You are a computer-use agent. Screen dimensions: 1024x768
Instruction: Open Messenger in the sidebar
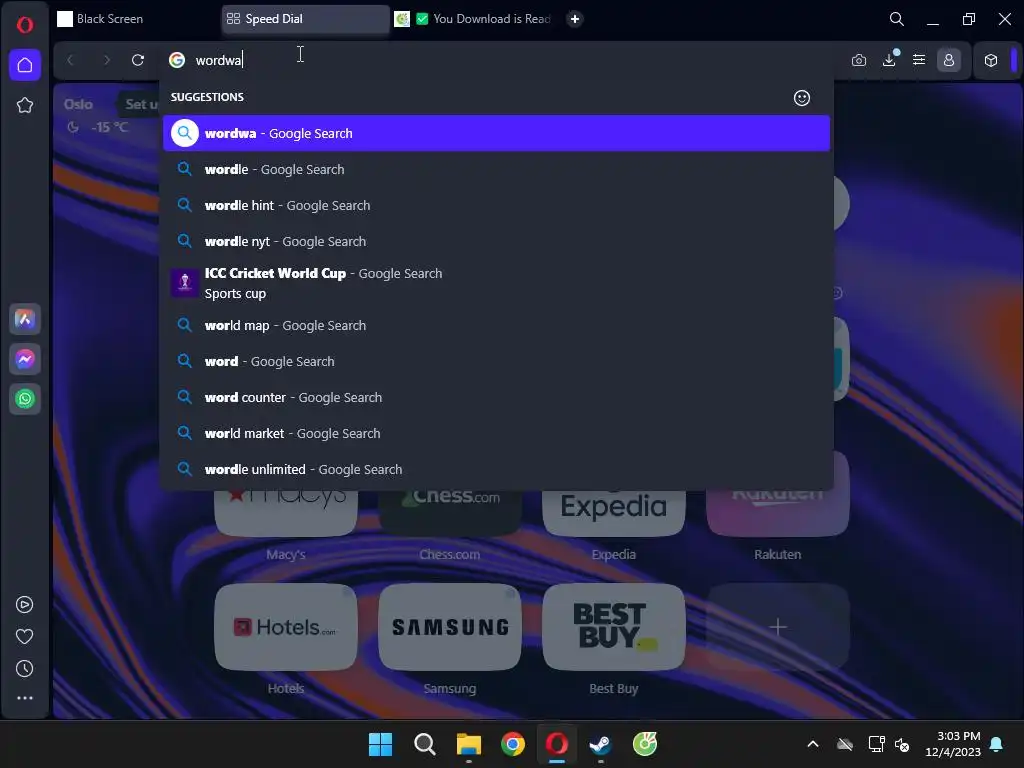[x=25, y=359]
